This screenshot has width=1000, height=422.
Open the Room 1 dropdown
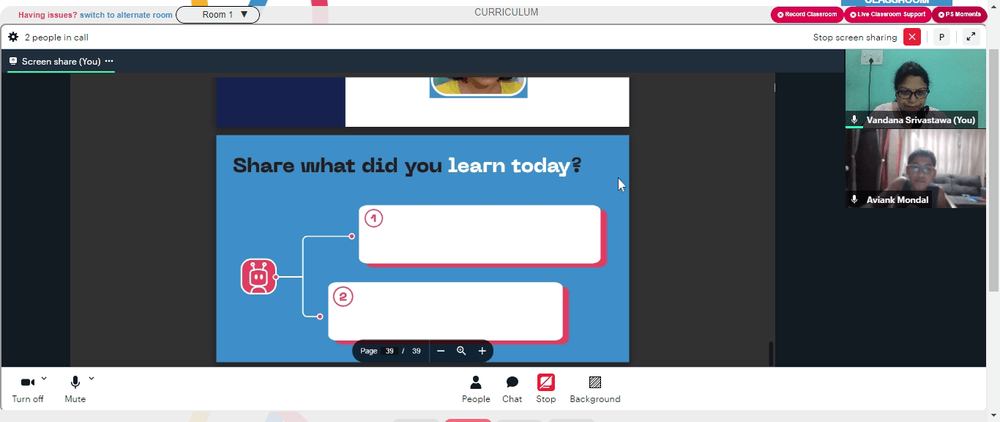coord(217,15)
